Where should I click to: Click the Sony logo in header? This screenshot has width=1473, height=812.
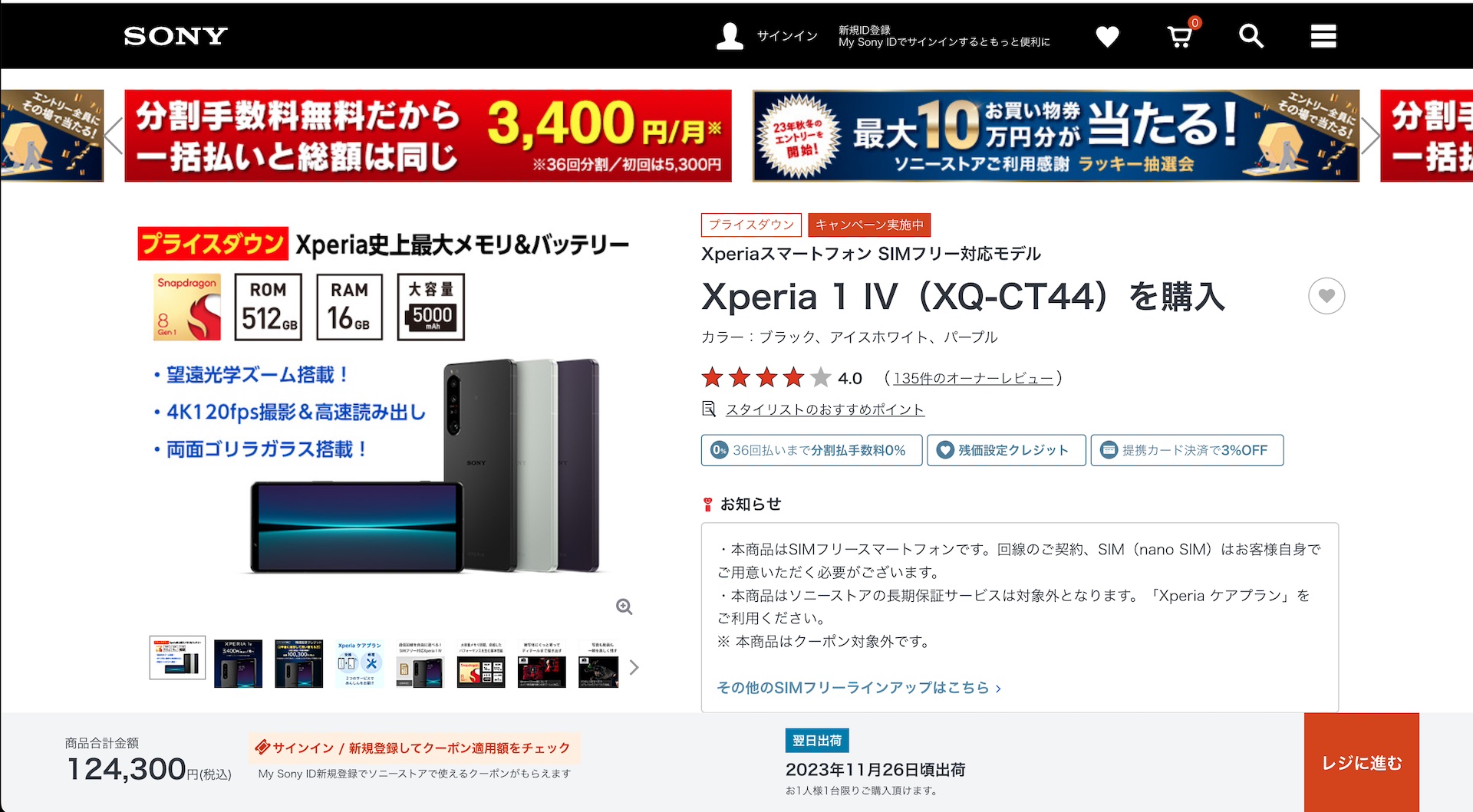click(176, 36)
